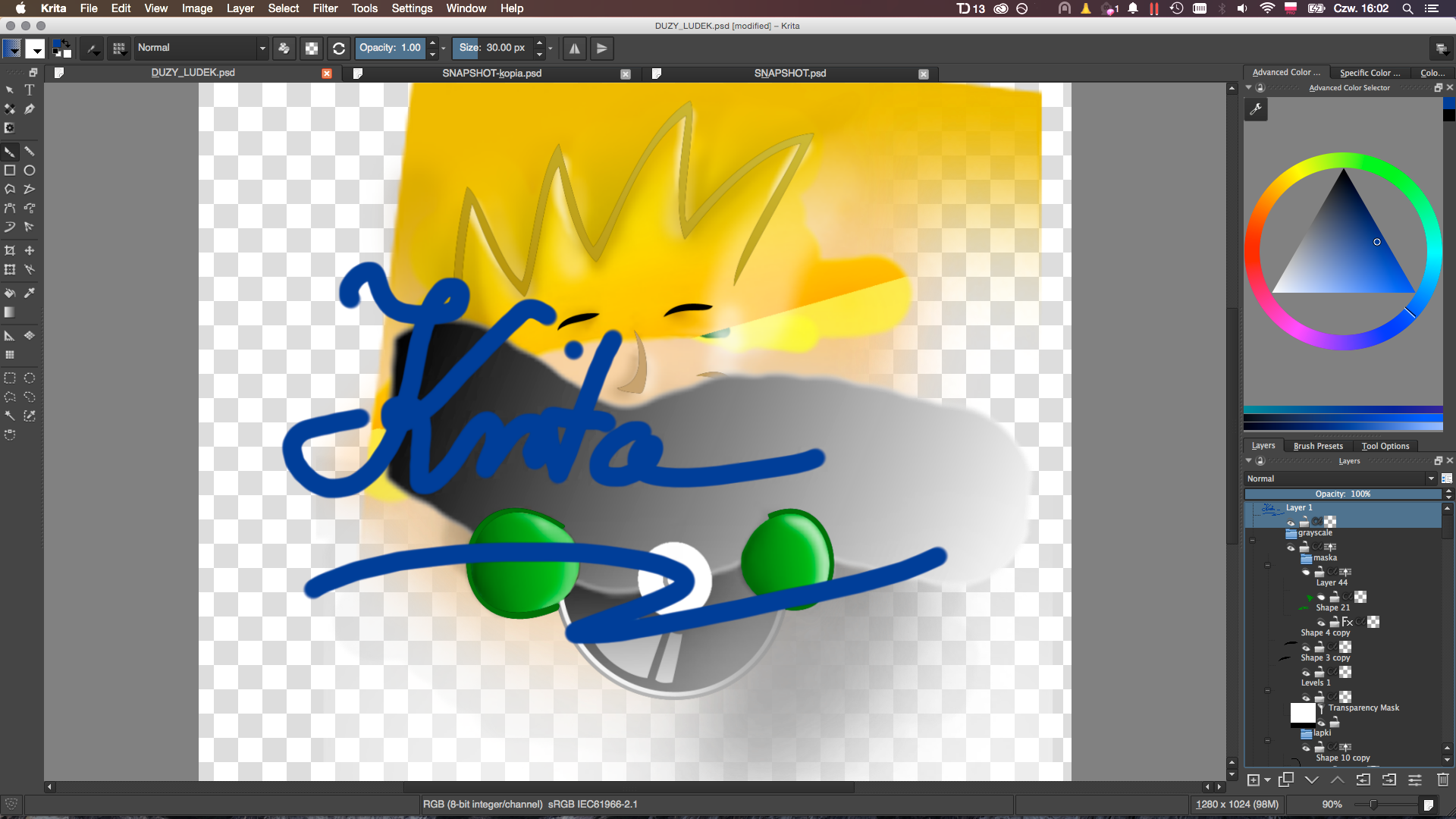
Task: Pick the straight Line tool
Action: 30,152
